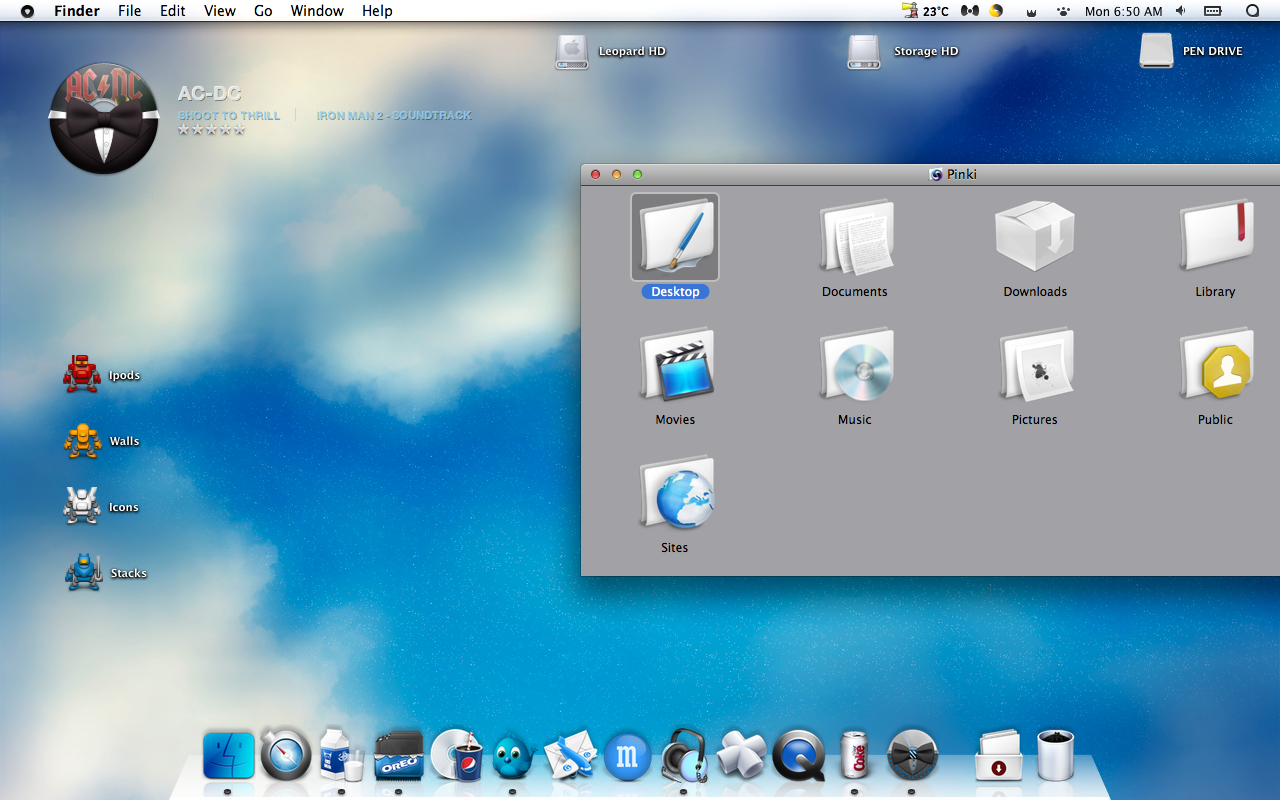
Task: Click the Diet Coke can icon in dock
Action: point(854,755)
